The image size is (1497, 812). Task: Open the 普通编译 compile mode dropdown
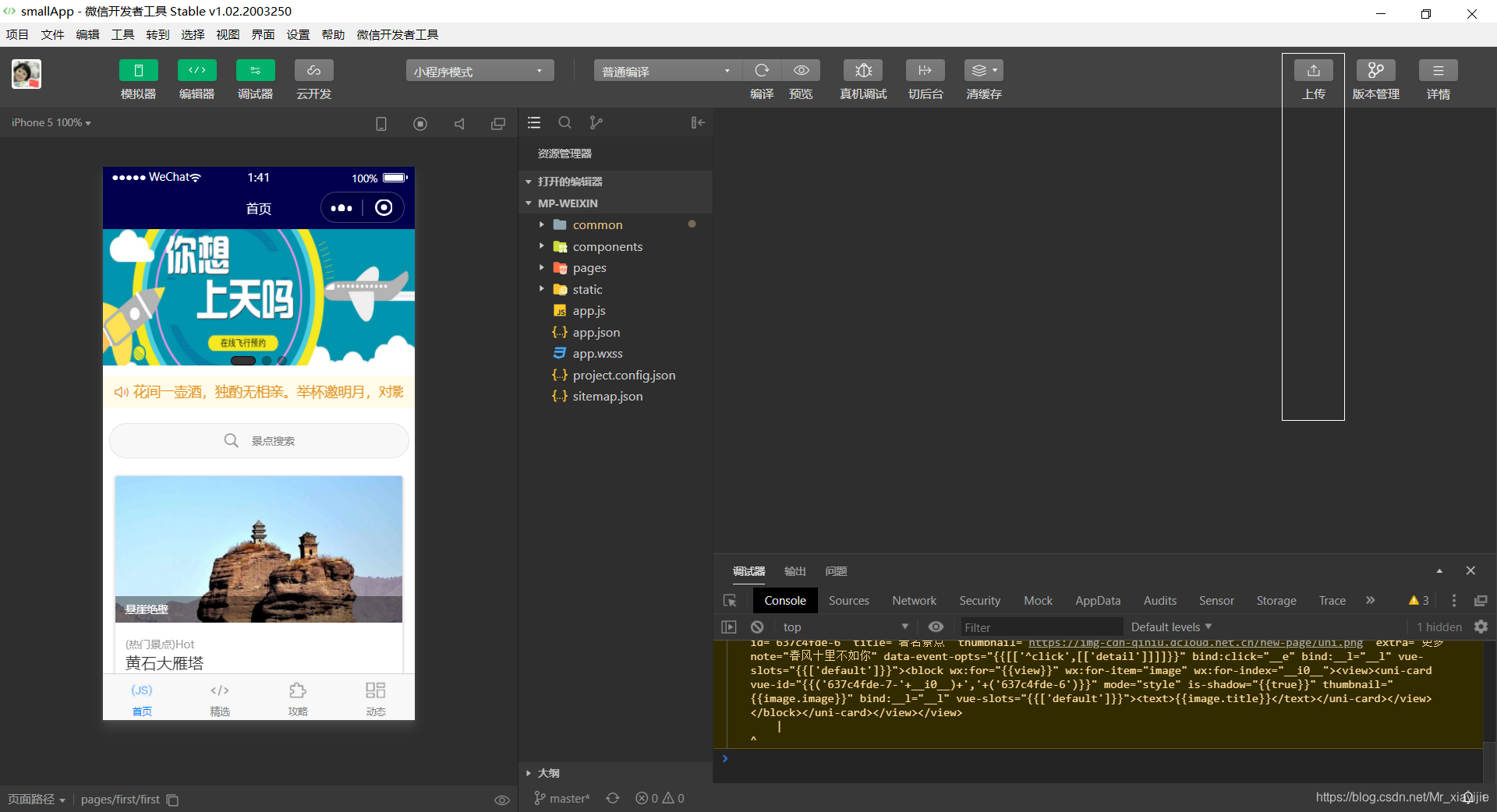point(667,71)
